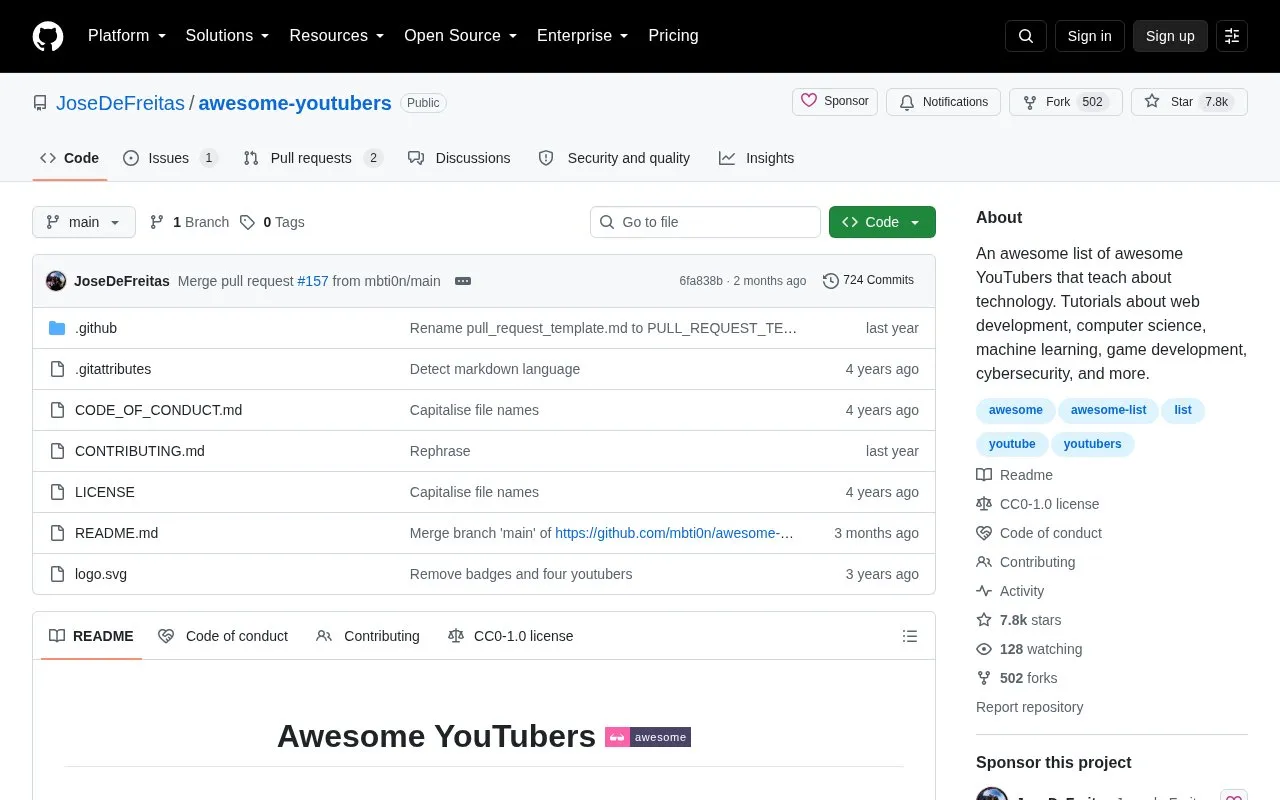The height and width of the screenshot is (800, 1280).
Task: Click the Go to file search field
Action: click(705, 222)
